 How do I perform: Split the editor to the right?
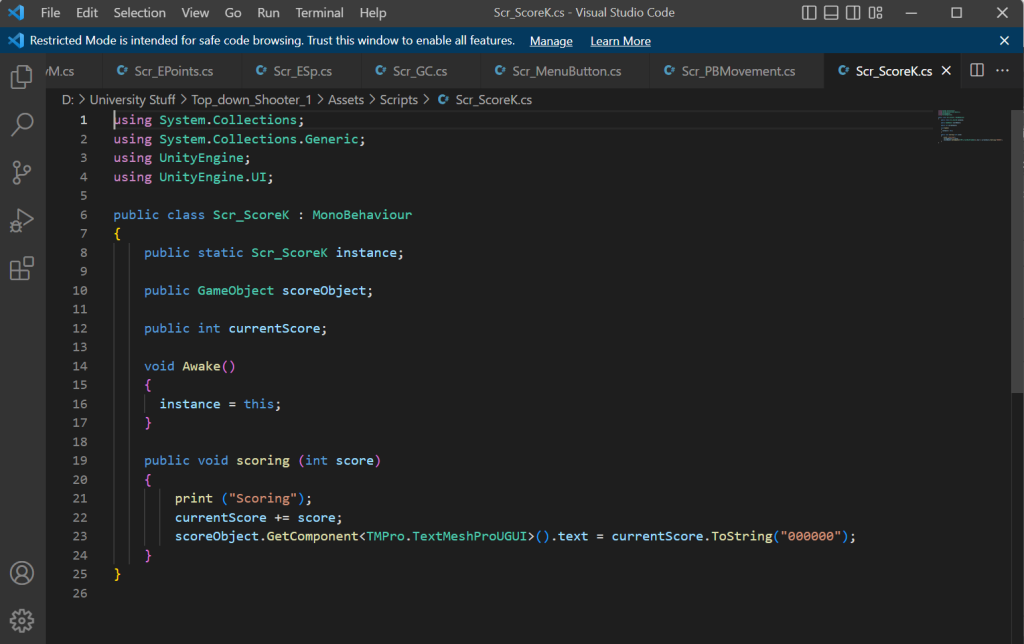pos(977,71)
